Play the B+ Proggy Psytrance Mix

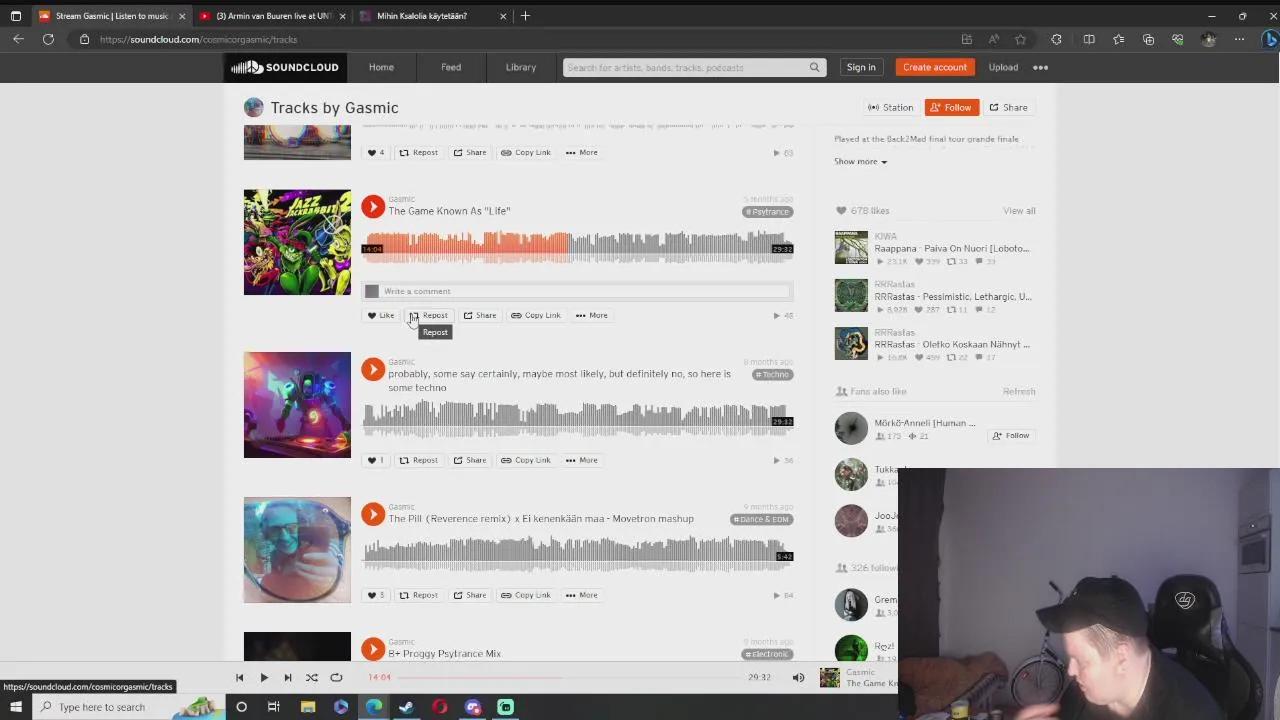pyautogui.click(x=373, y=649)
